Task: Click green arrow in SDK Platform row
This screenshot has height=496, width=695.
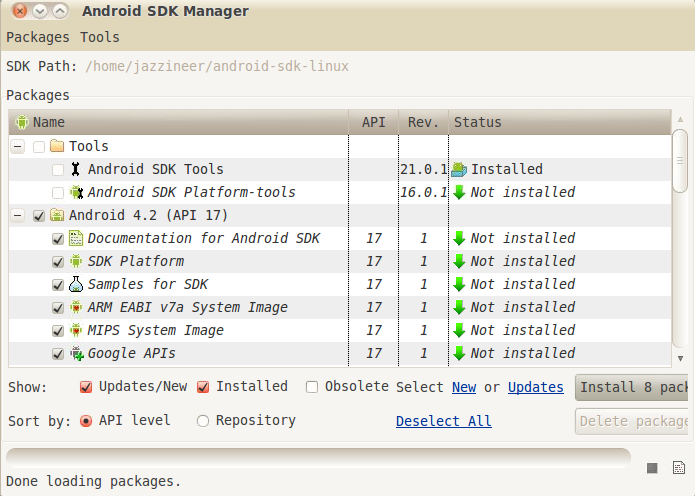Action: [459, 262]
